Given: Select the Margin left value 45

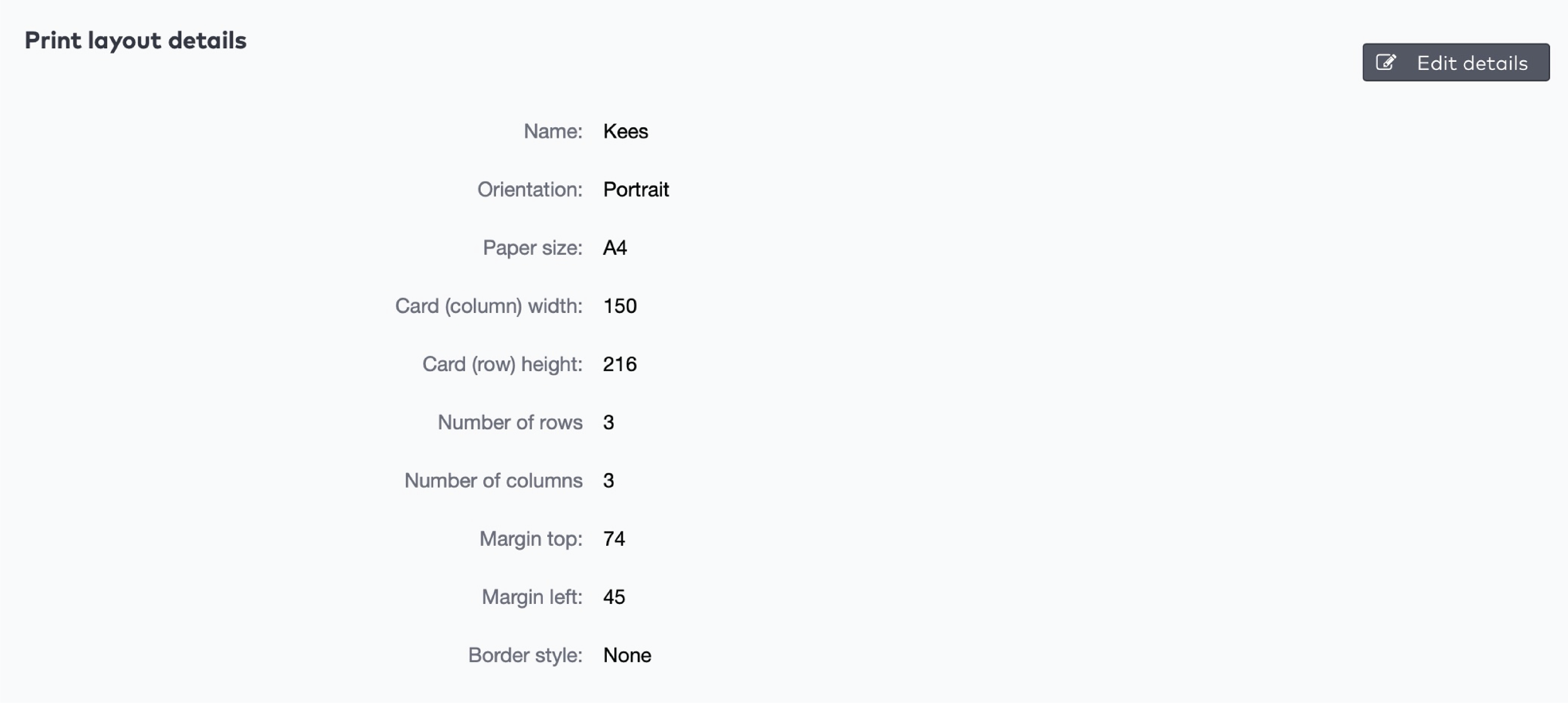Looking at the screenshot, I should click(614, 597).
